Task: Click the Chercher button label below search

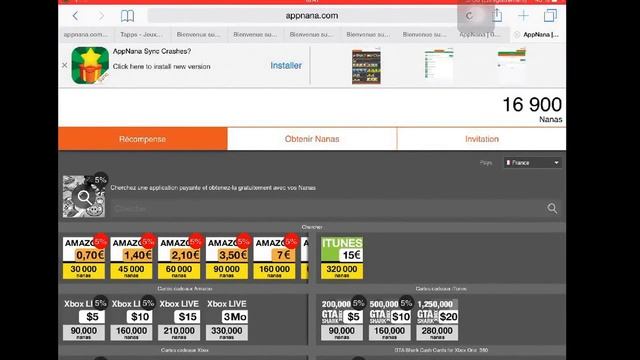Action: click(312, 227)
